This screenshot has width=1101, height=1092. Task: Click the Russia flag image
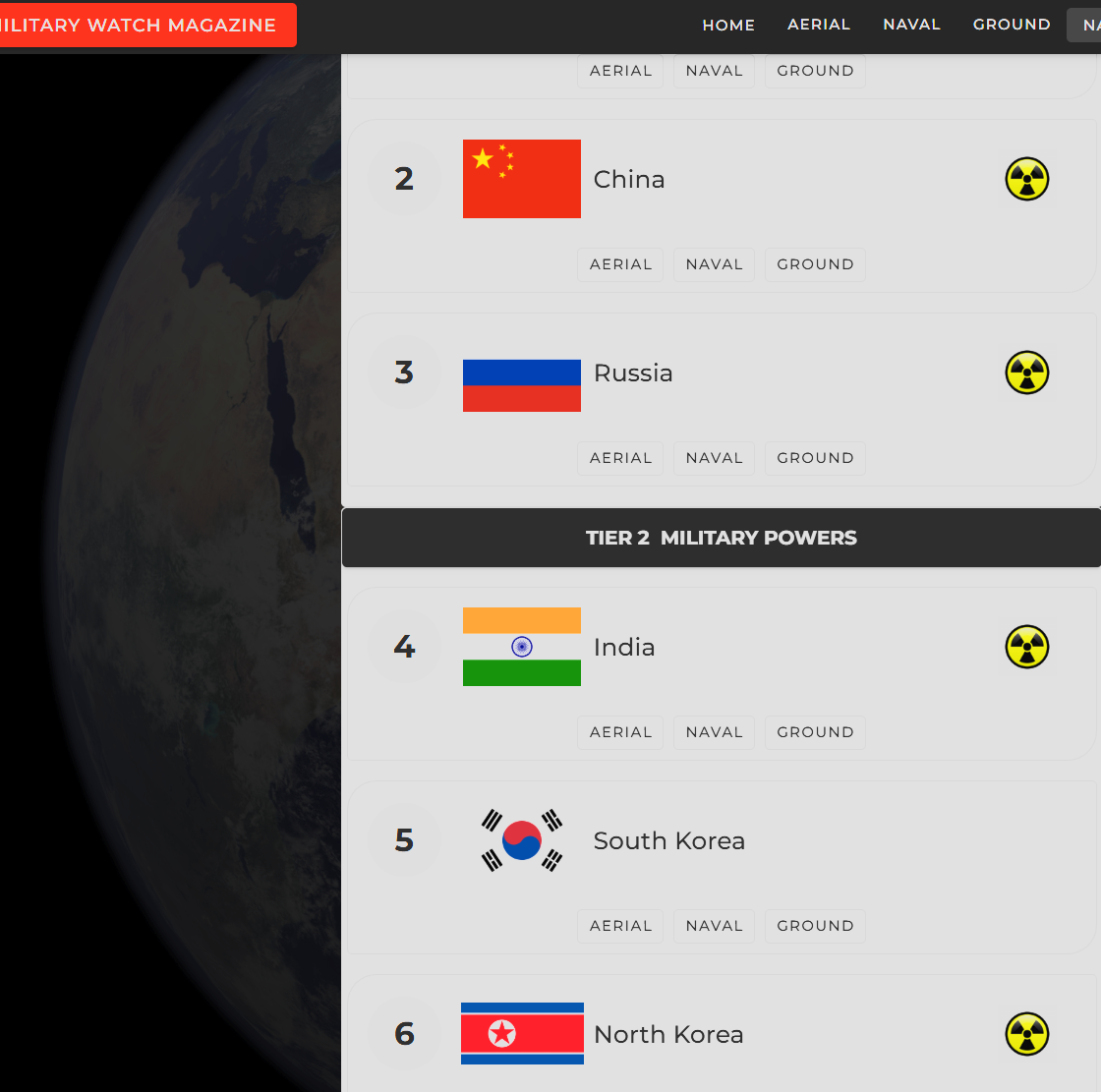click(x=522, y=373)
